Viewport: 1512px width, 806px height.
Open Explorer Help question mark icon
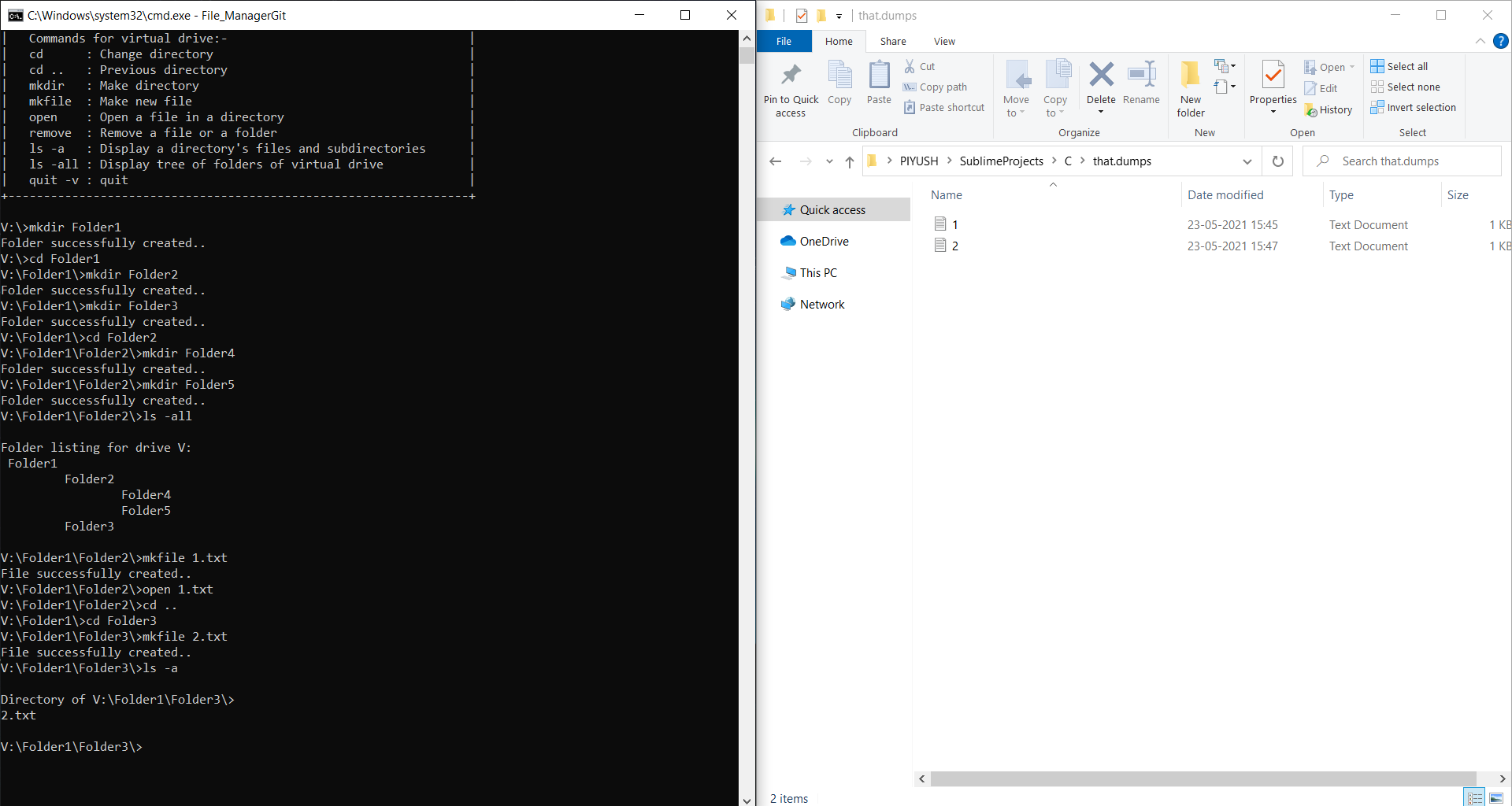(x=1501, y=42)
